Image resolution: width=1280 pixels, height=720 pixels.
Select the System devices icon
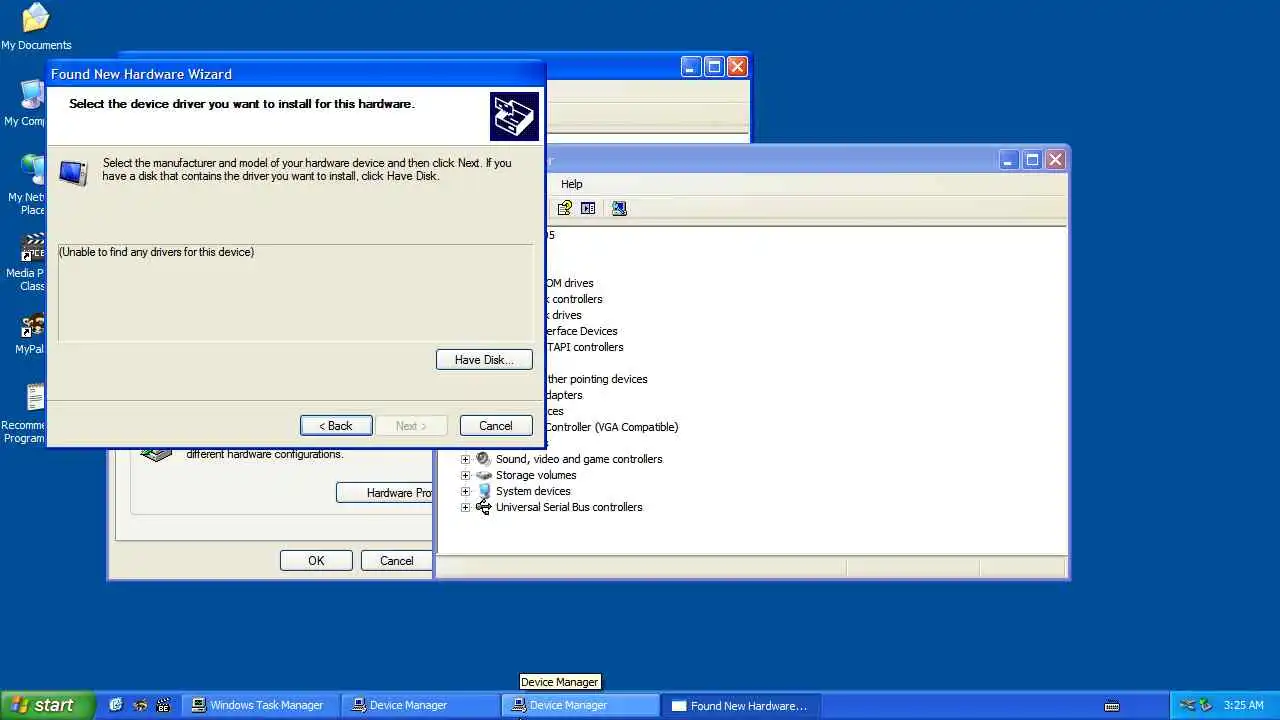click(484, 491)
